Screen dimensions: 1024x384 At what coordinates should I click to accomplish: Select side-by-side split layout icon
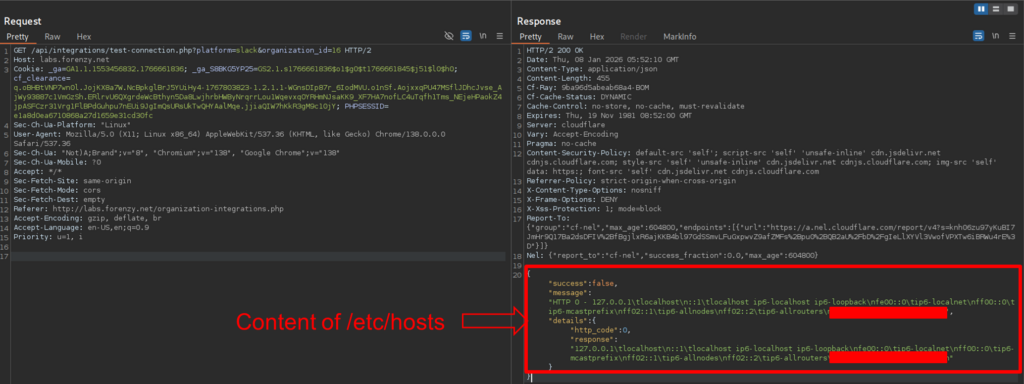[x=982, y=9]
